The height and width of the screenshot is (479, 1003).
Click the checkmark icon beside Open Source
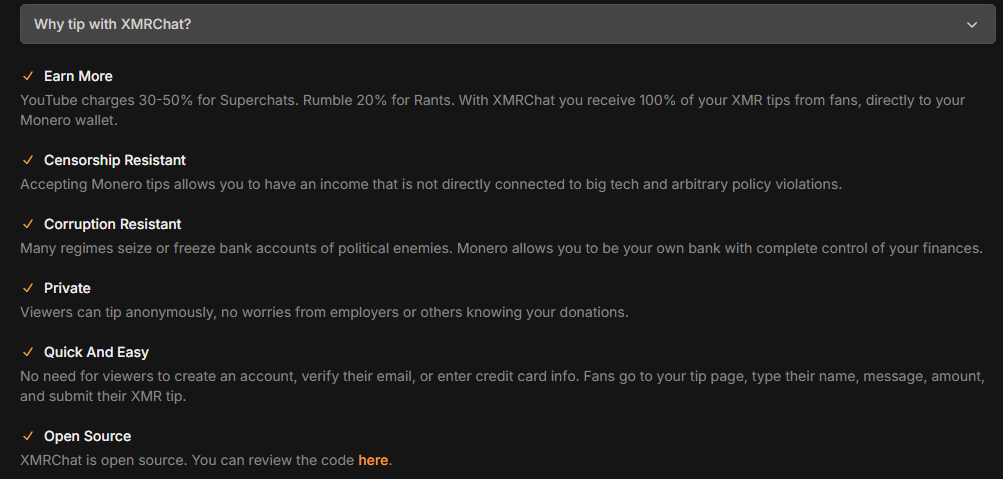tap(28, 436)
